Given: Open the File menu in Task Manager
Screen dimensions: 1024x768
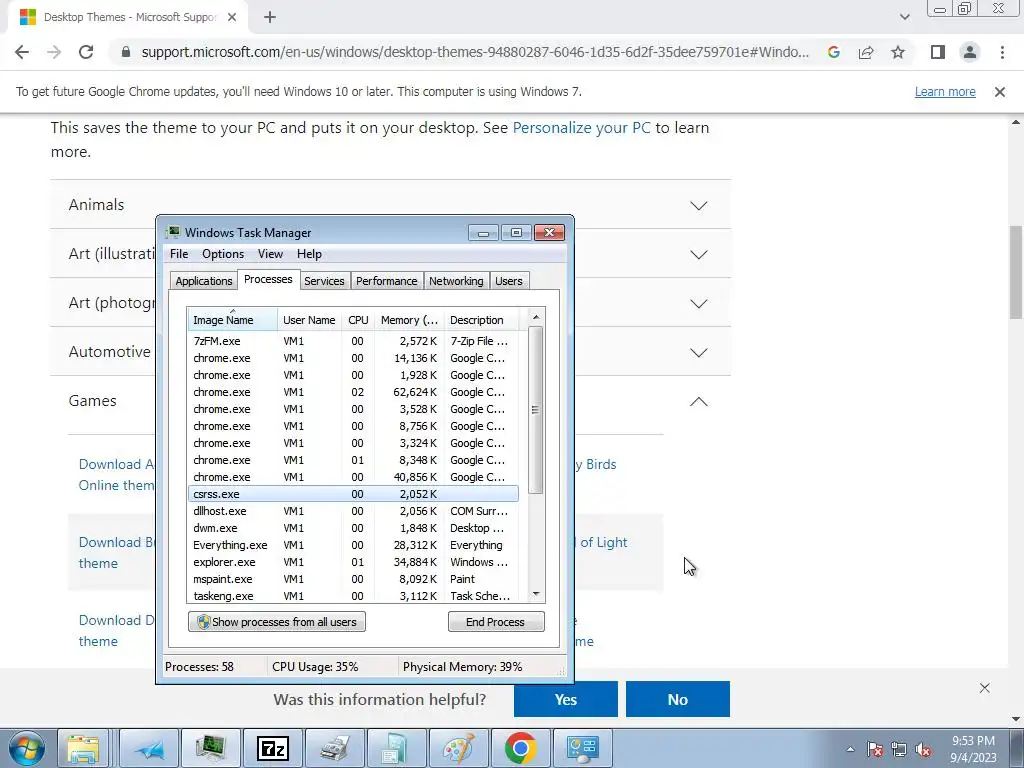Looking at the screenshot, I should coord(179,254).
